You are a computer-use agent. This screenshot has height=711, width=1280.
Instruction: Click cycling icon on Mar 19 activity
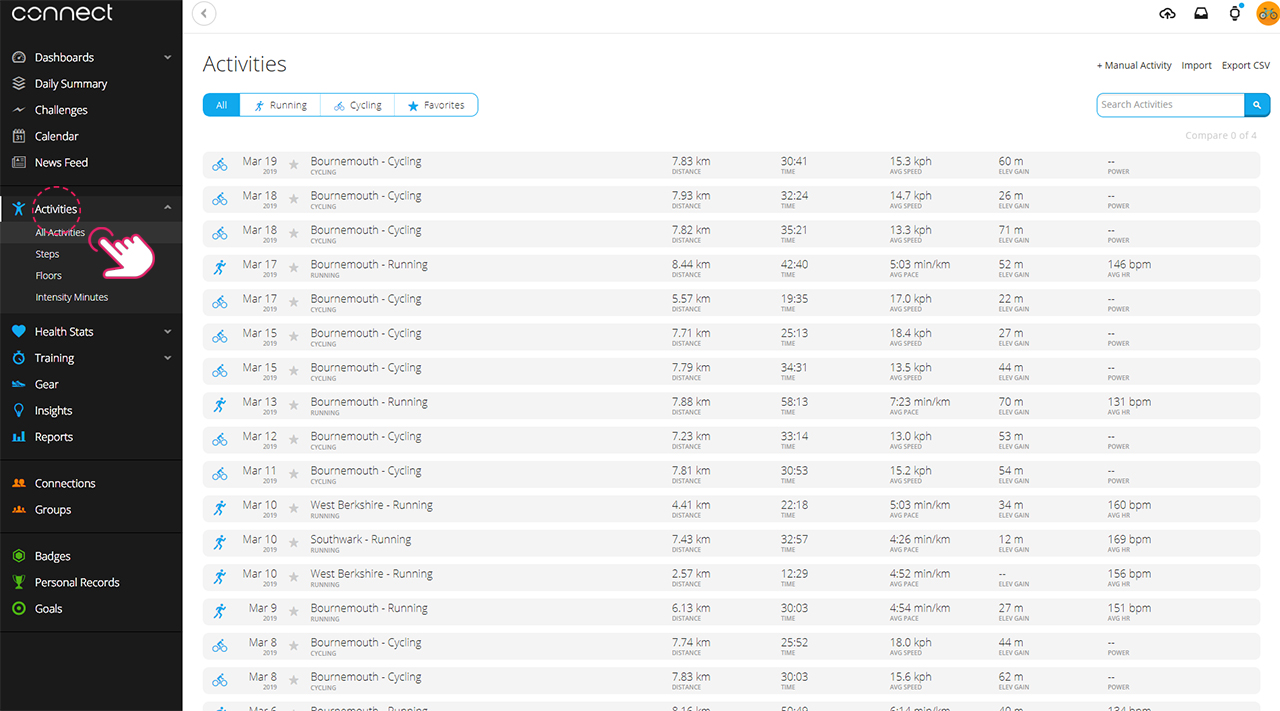220,165
